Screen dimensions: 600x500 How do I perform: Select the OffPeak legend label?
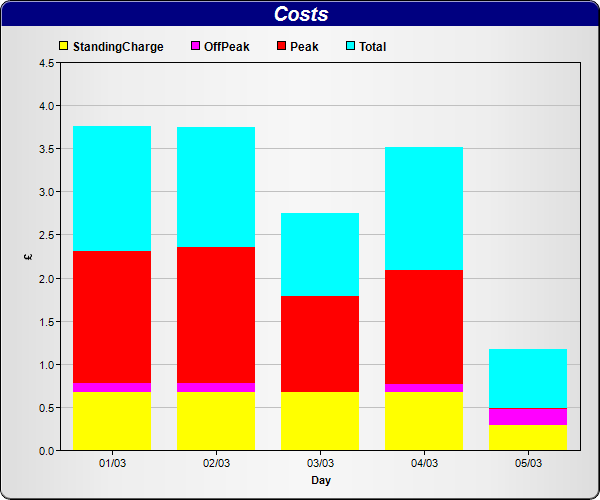click(227, 47)
